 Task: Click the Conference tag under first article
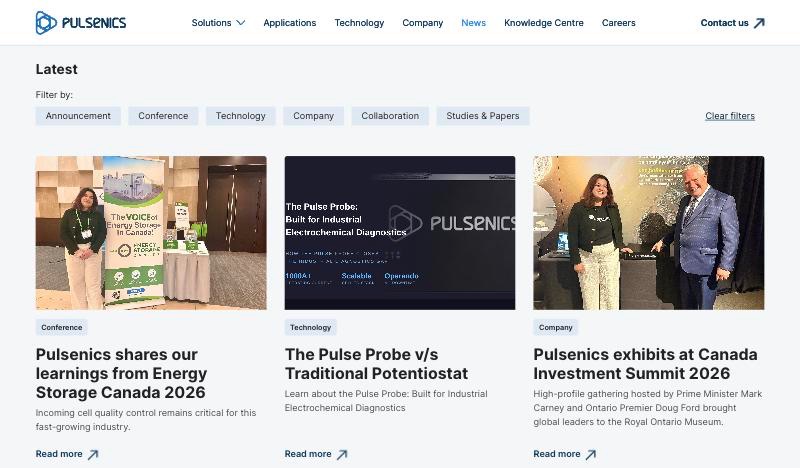pos(62,327)
